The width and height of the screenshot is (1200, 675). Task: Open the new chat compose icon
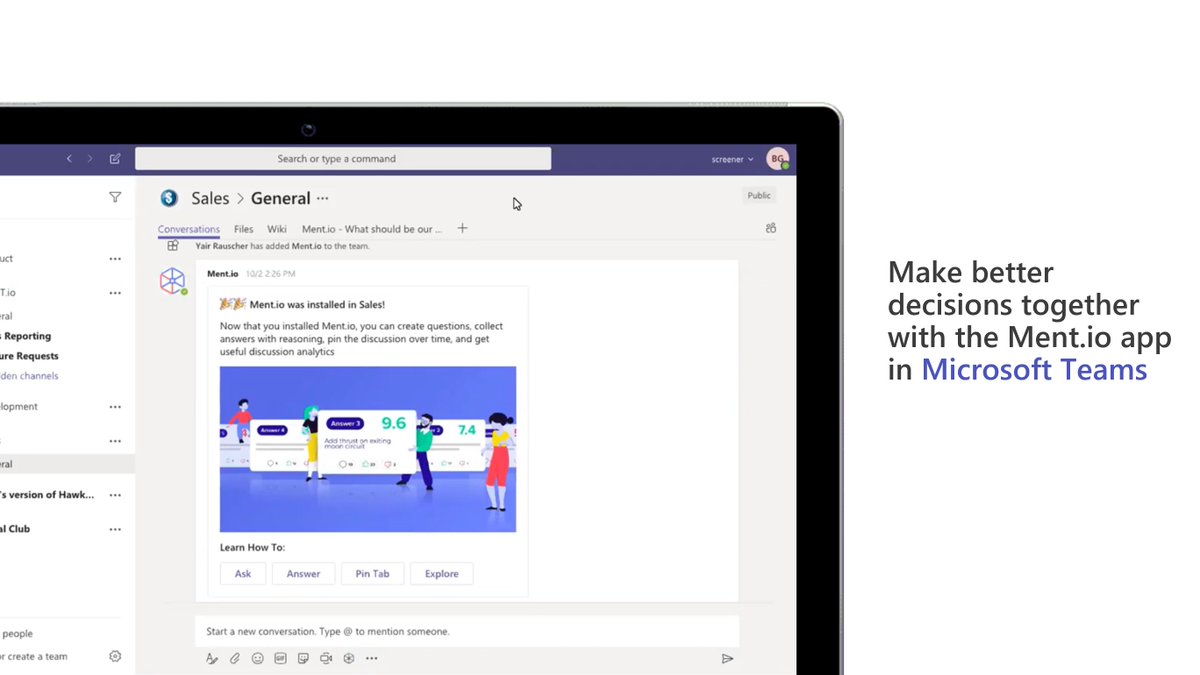(x=115, y=158)
